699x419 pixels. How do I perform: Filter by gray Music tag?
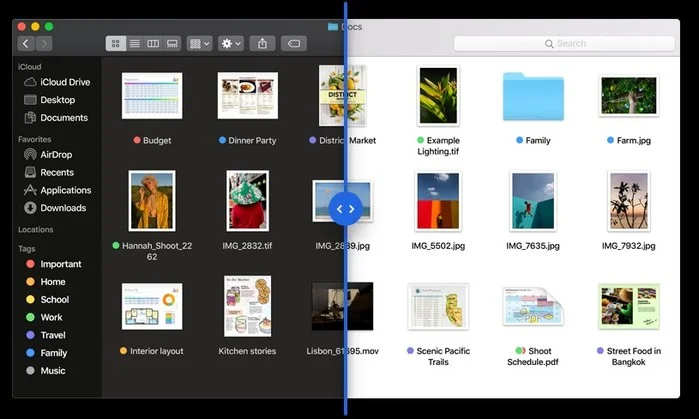pyautogui.click(x=45, y=371)
